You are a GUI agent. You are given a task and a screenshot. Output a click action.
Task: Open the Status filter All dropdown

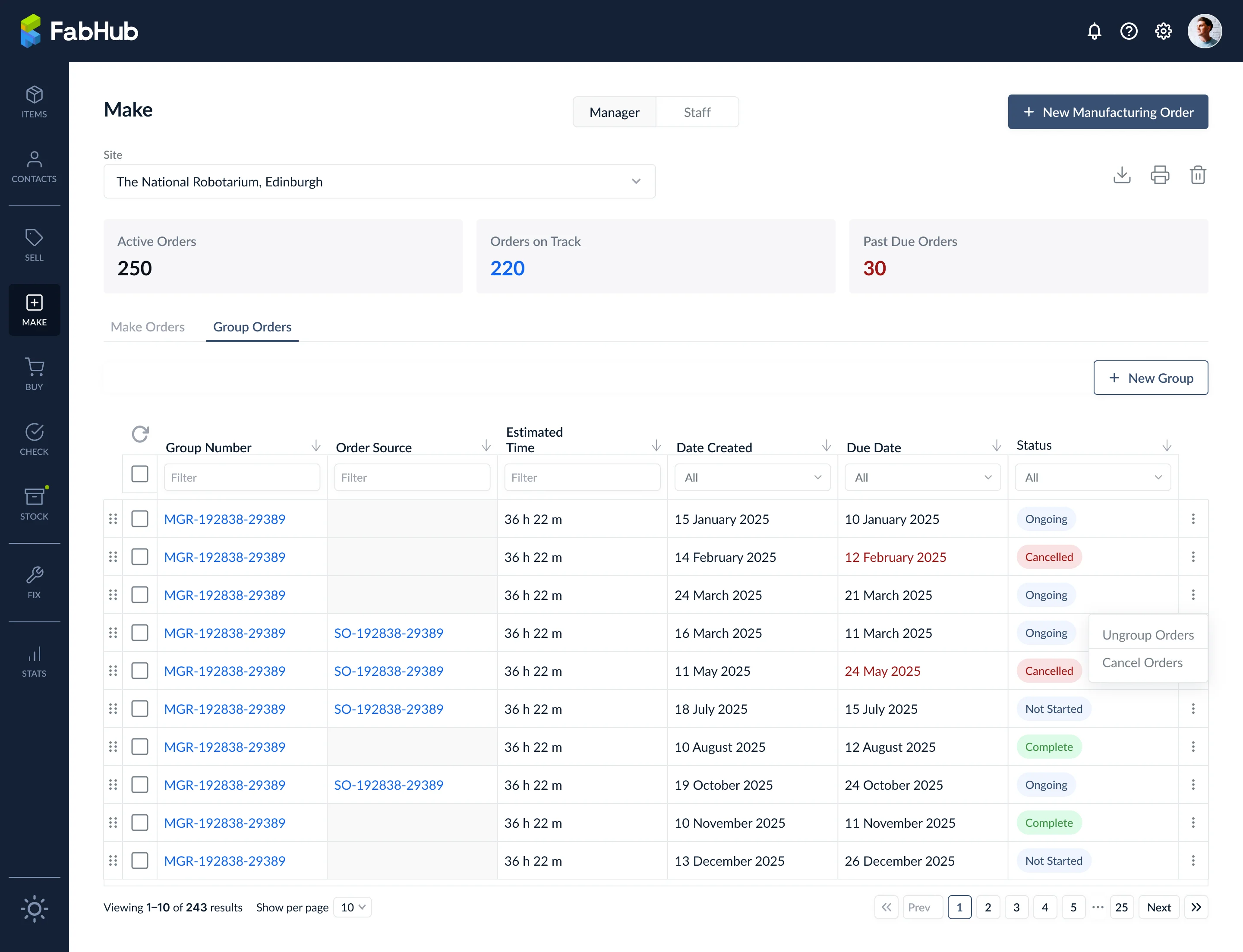click(1092, 477)
